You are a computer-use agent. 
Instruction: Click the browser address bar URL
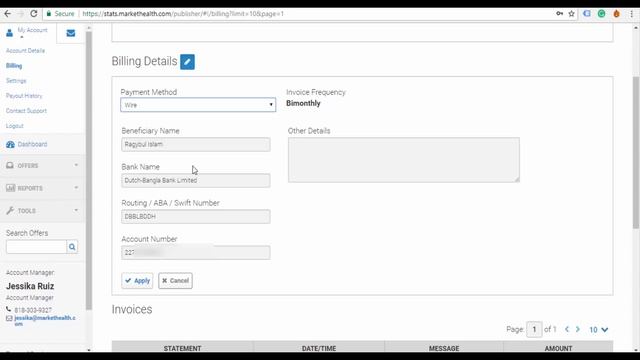pyautogui.click(x=183, y=13)
